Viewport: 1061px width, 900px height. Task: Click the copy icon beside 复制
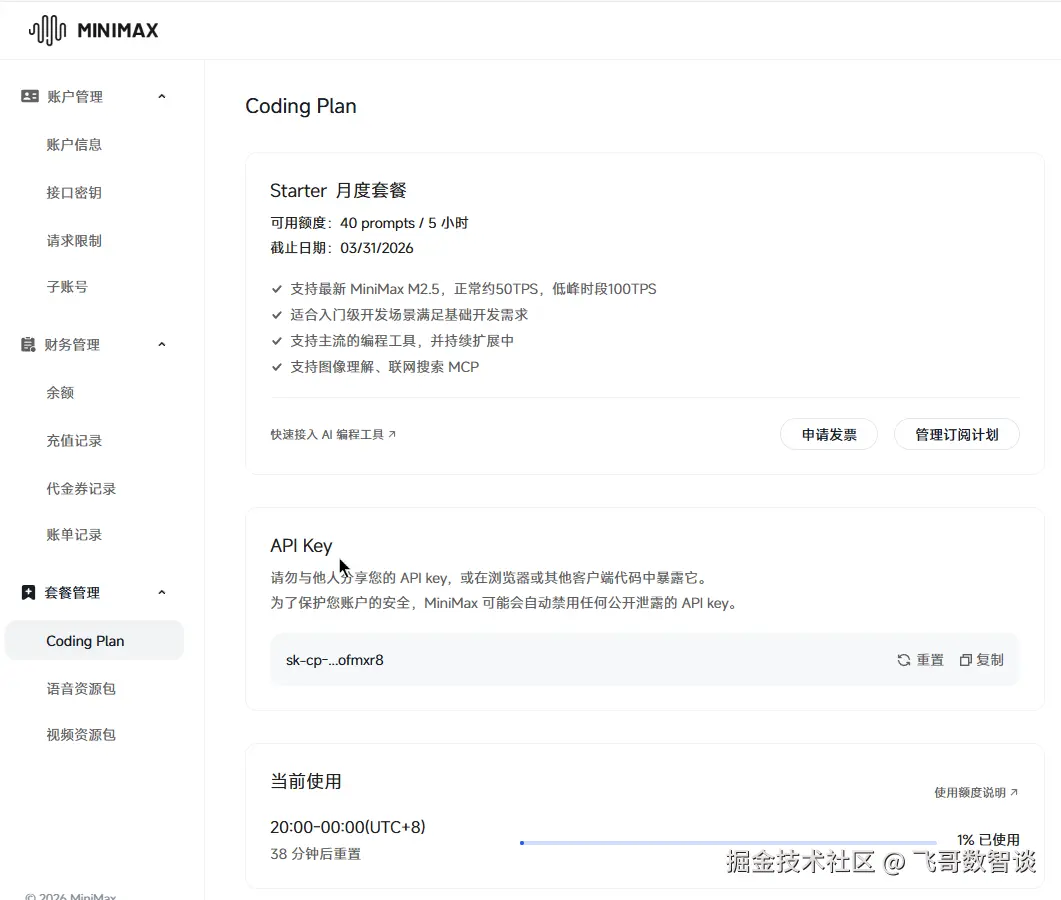[x=966, y=660]
